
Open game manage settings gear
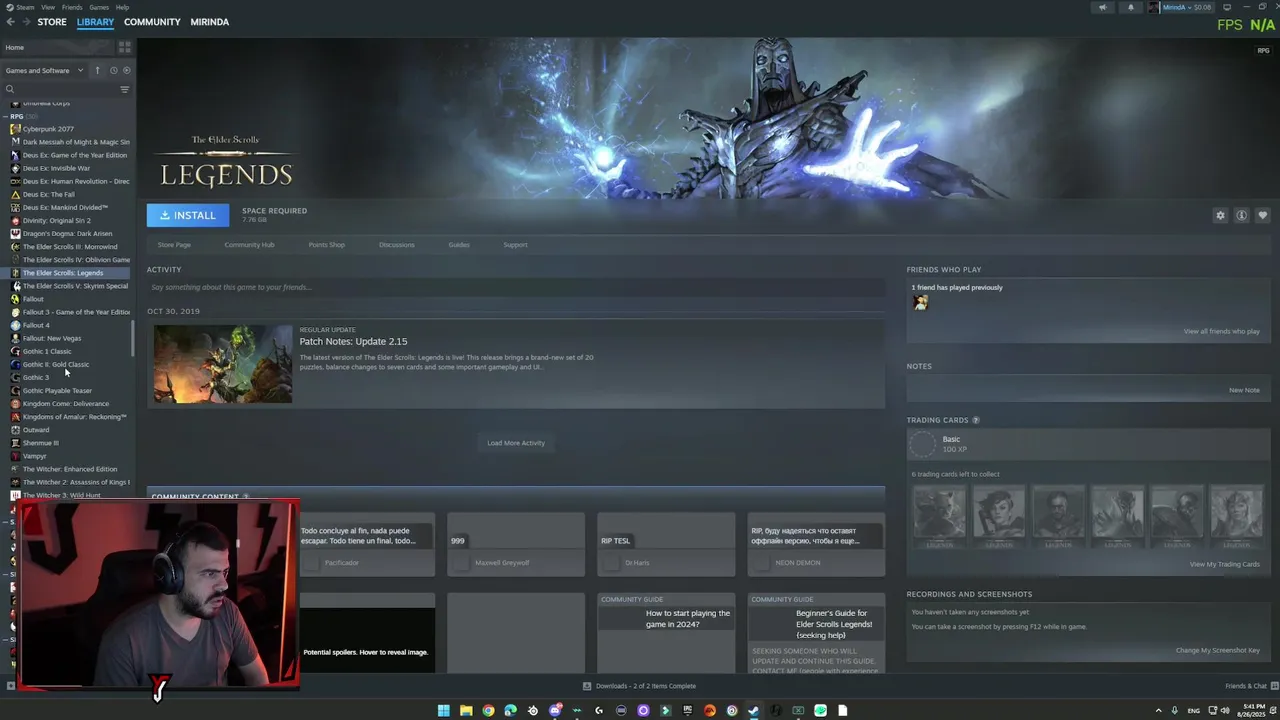pyautogui.click(x=1220, y=215)
